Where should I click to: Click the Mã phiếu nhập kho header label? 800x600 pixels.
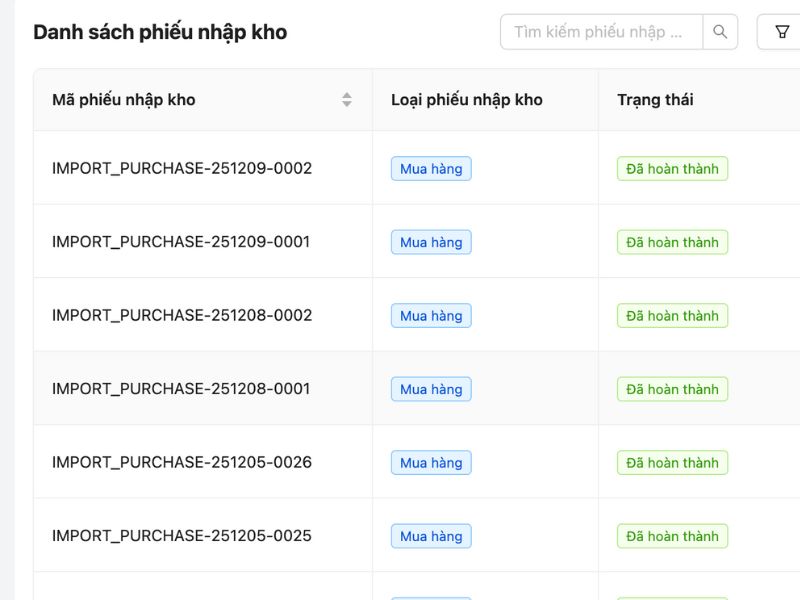tap(124, 99)
